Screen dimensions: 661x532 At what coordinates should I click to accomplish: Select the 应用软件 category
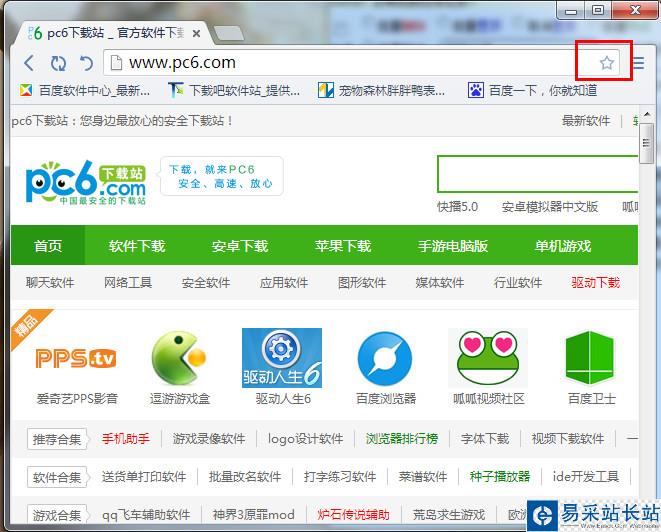click(x=284, y=282)
